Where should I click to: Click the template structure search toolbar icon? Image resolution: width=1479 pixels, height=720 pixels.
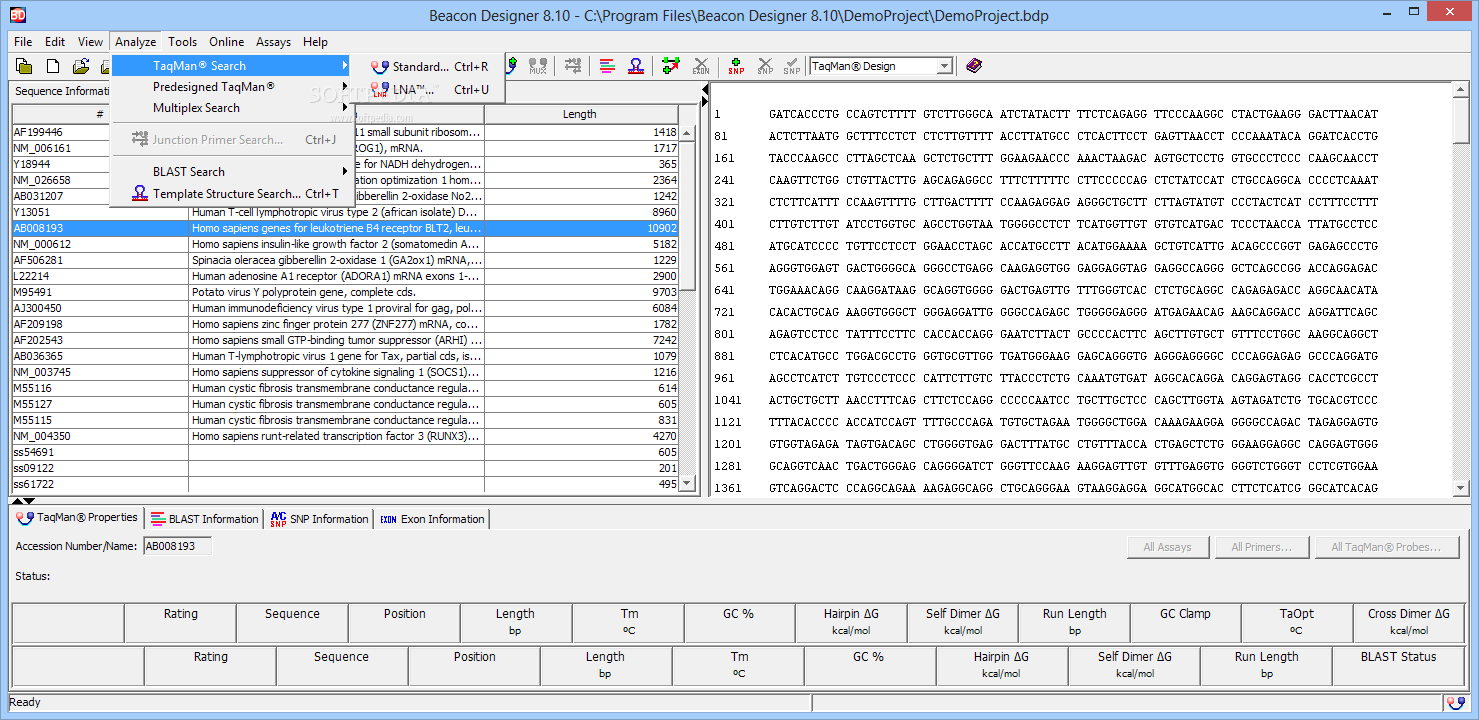point(635,66)
